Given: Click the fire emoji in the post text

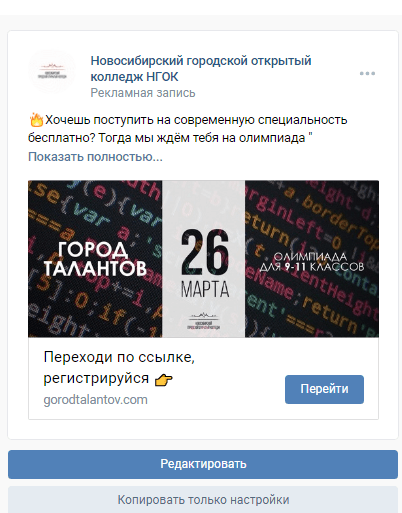Looking at the screenshot, I should tap(36, 120).
